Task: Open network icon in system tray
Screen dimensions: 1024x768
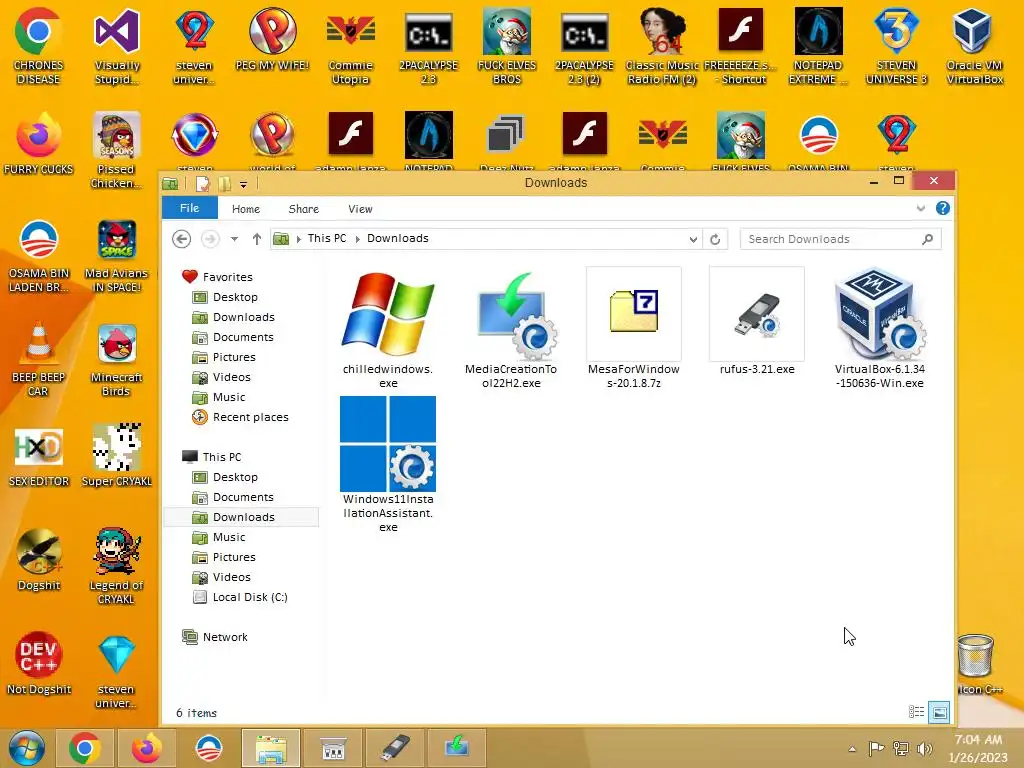Action: pyautogui.click(x=901, y=749)
